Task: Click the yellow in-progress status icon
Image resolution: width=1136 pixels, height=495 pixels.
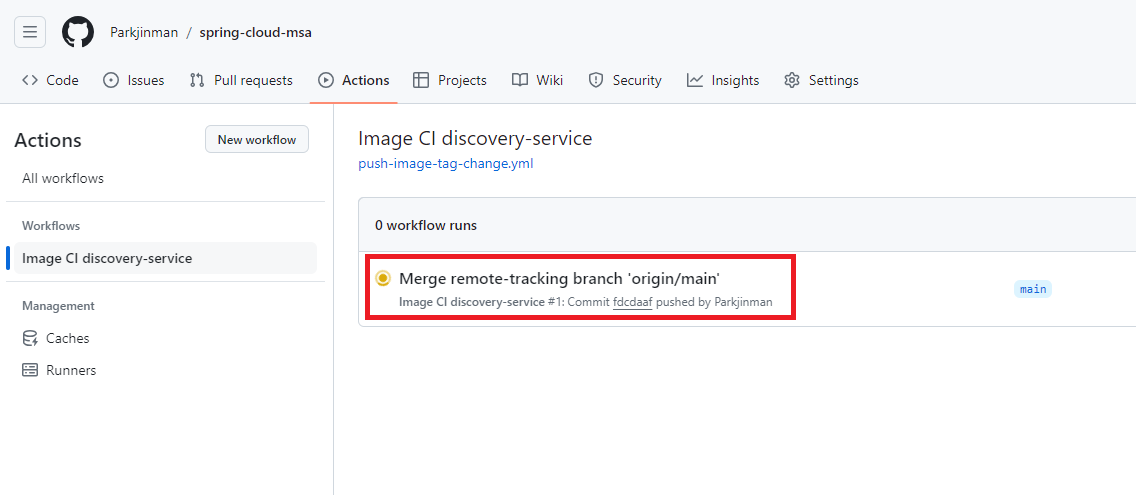Action: [x=383, y=278]
